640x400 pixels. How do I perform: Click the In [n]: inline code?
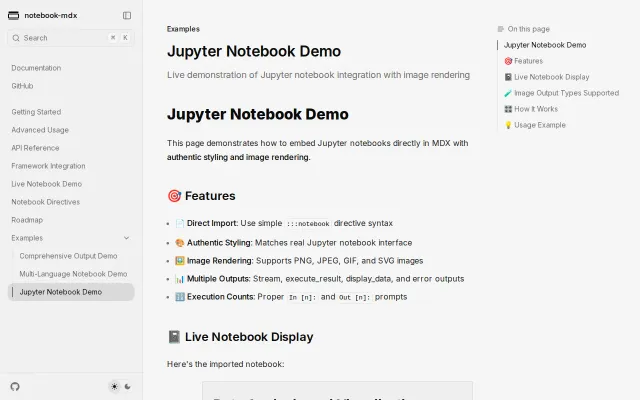(302, 297)
